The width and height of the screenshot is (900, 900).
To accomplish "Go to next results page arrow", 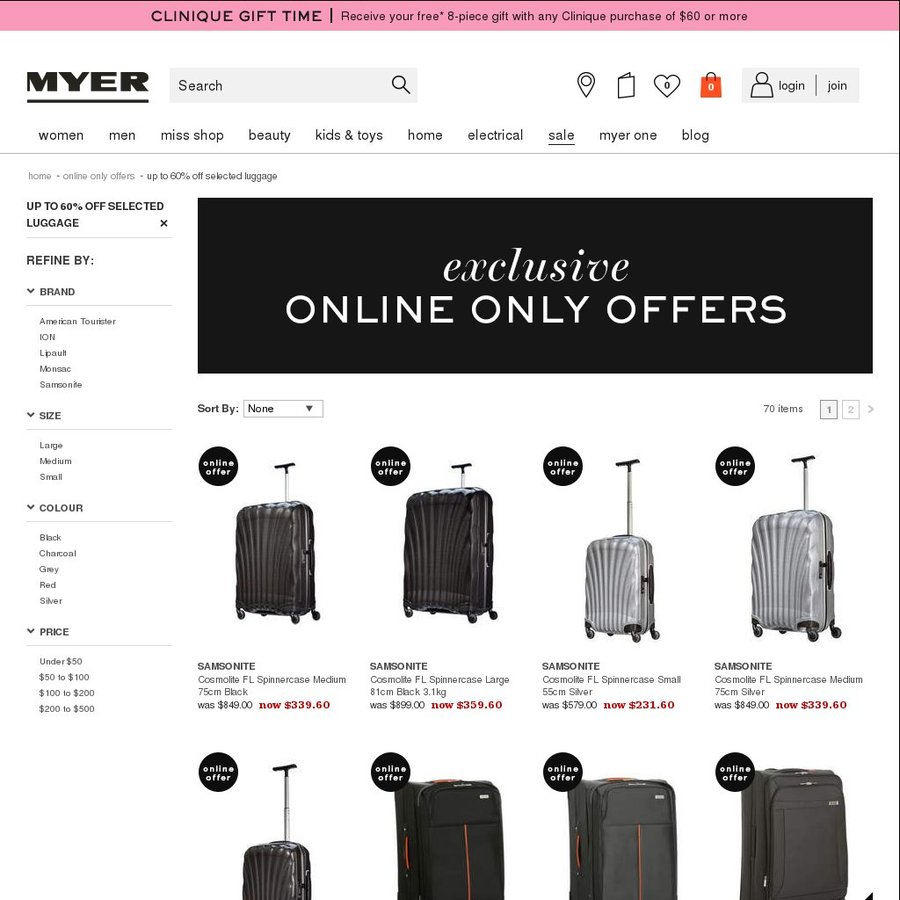I will [871, 409].
